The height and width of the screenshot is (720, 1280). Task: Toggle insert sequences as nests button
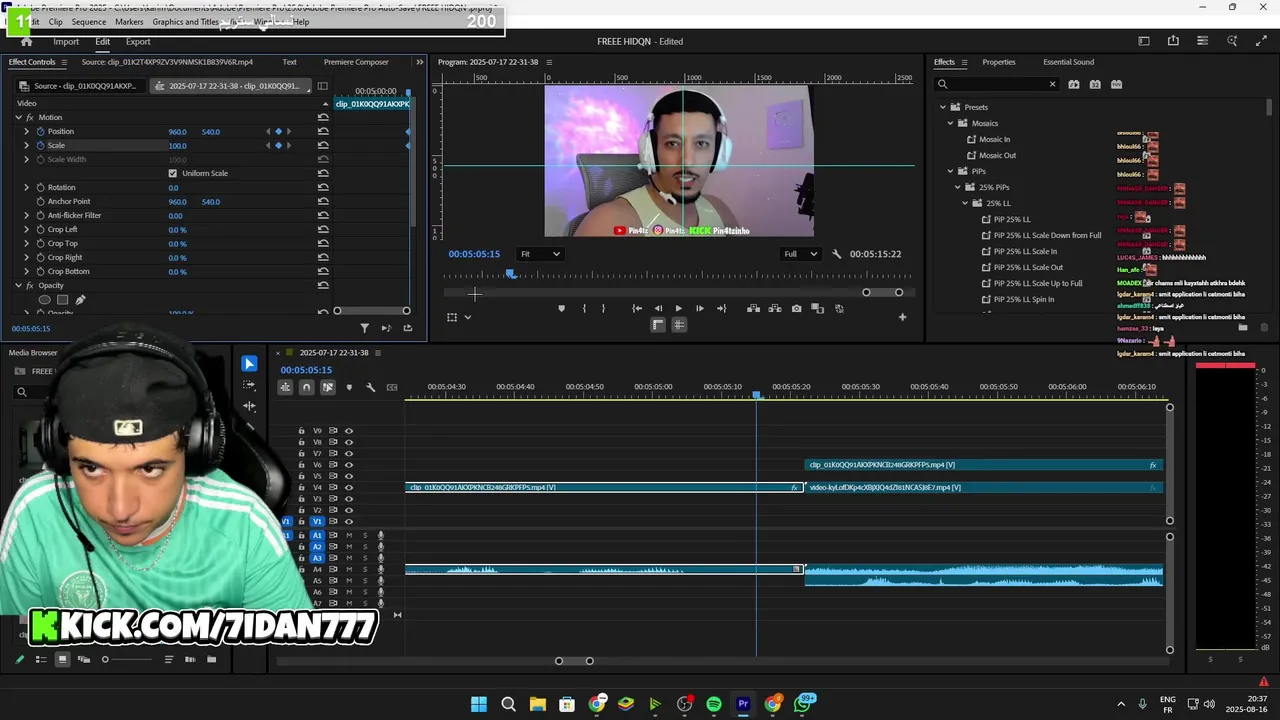click(x=285, y=387)
